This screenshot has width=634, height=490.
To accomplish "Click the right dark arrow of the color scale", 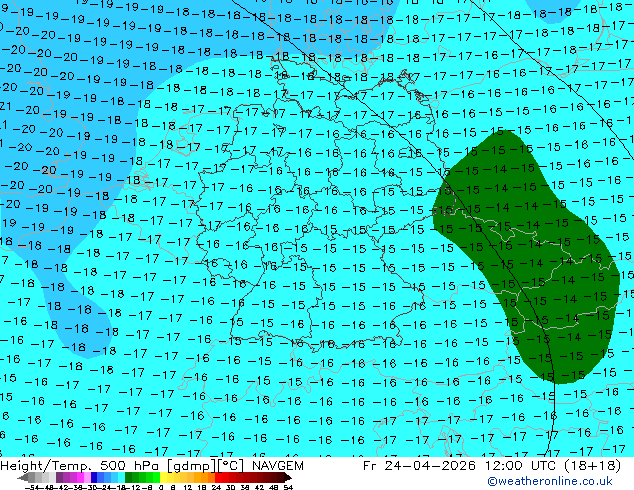I will point(287,478).
